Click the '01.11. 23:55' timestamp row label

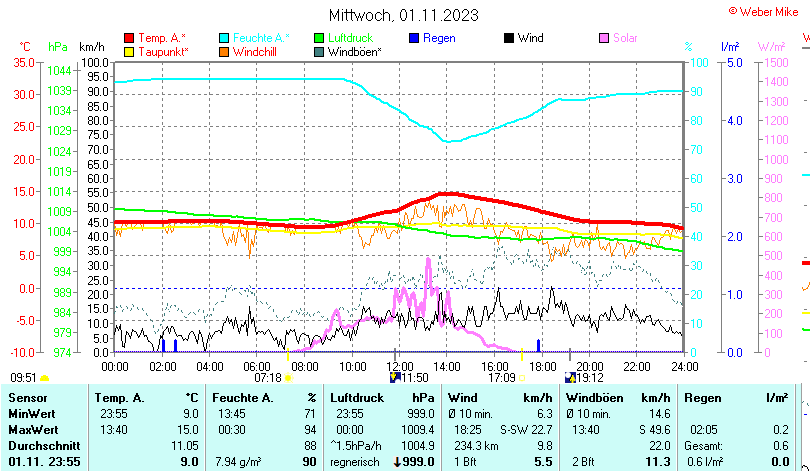pos(44,462)
